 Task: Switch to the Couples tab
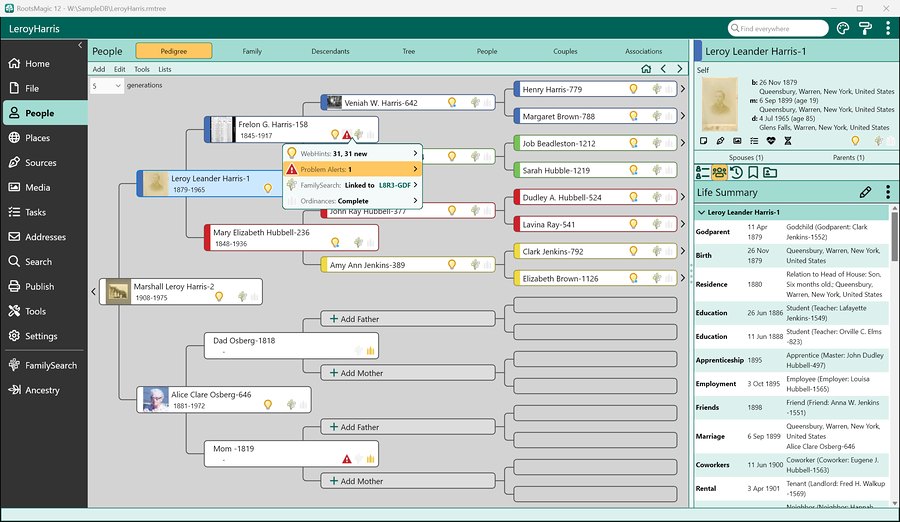565,51
